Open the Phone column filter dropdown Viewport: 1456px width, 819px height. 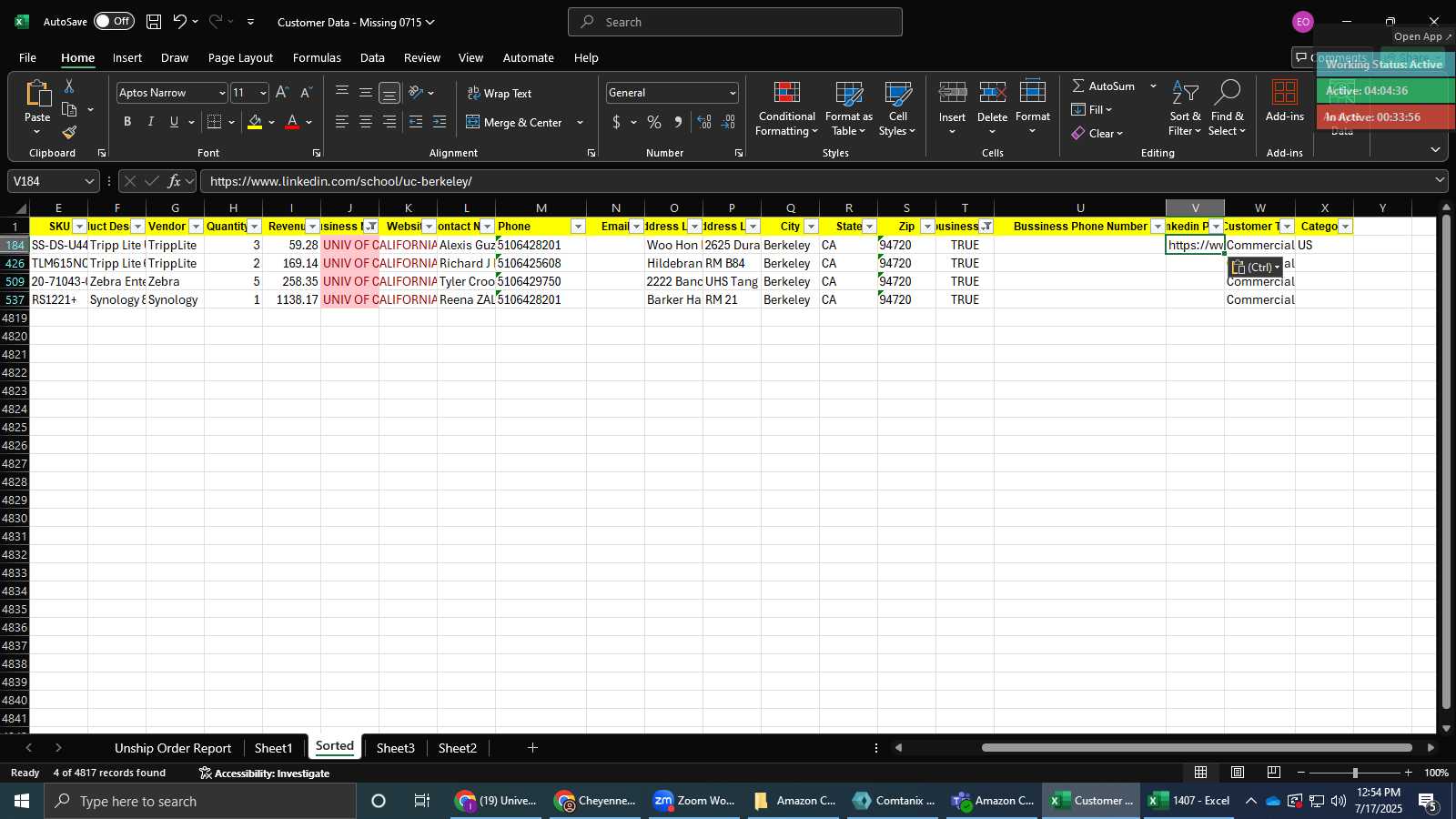click(x=578, y=227)
